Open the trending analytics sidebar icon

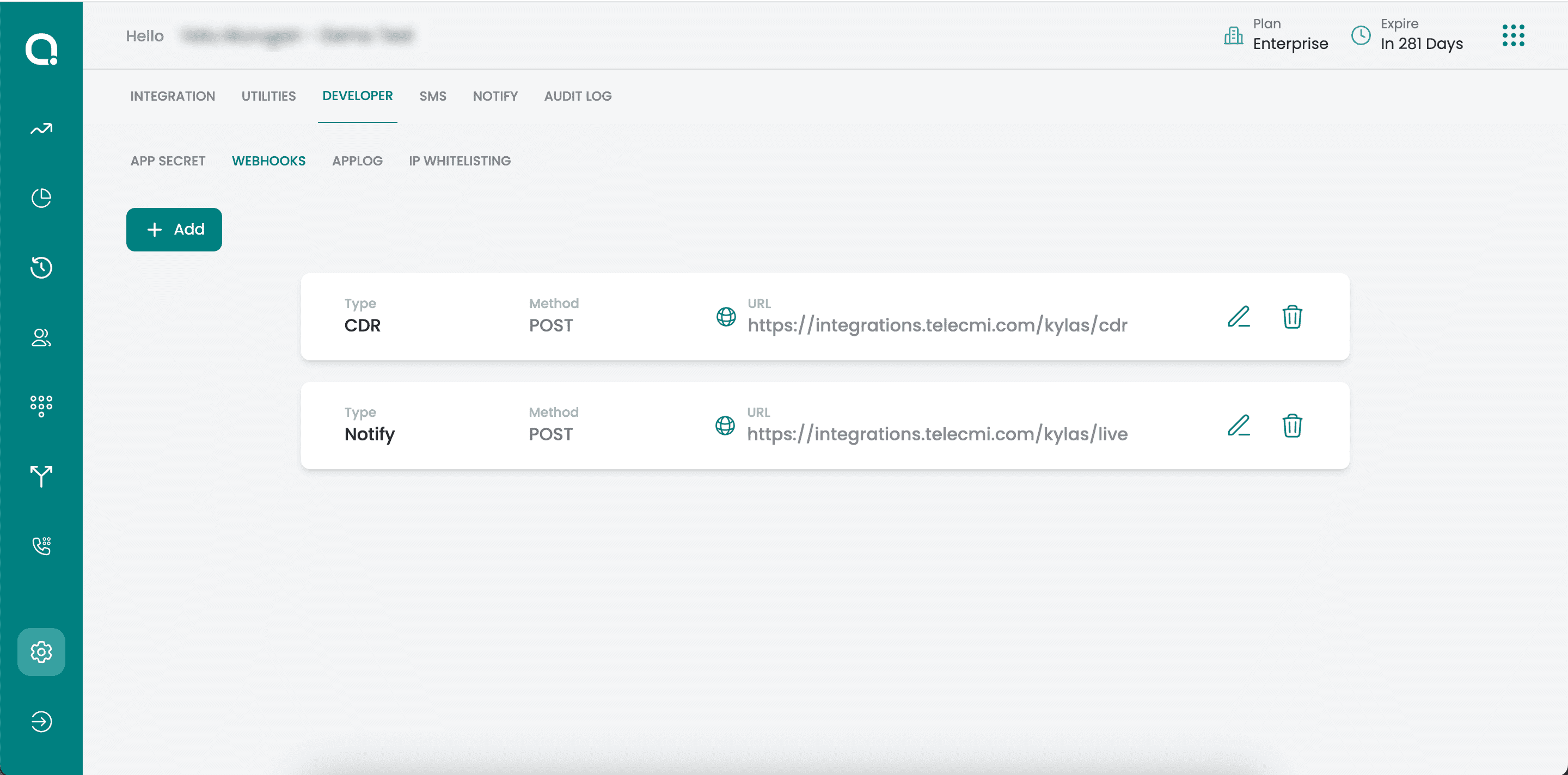[41, 129]
